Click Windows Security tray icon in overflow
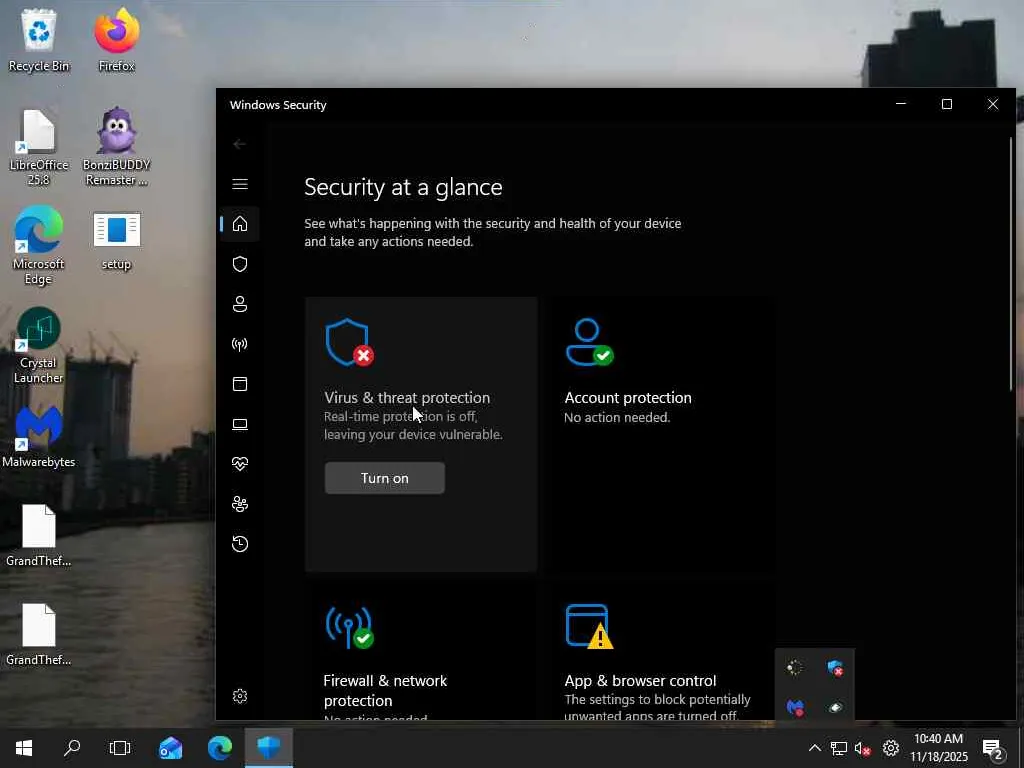 (835, 668)
